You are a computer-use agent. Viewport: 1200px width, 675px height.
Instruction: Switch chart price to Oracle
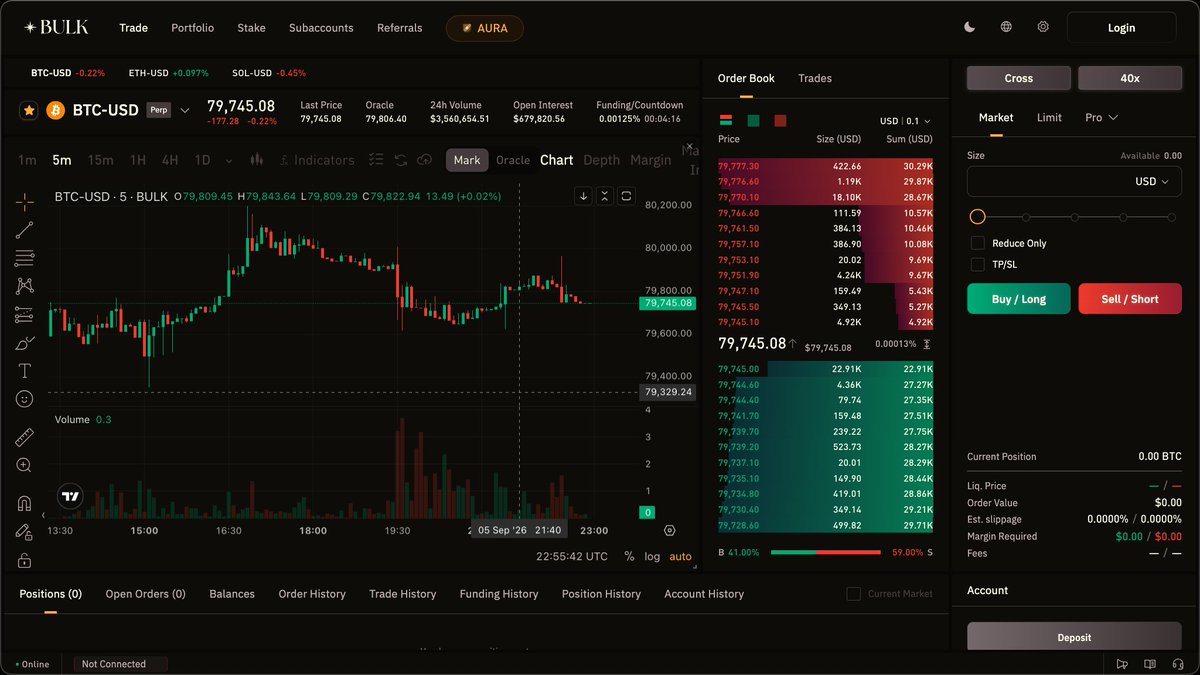coord(513,160)
